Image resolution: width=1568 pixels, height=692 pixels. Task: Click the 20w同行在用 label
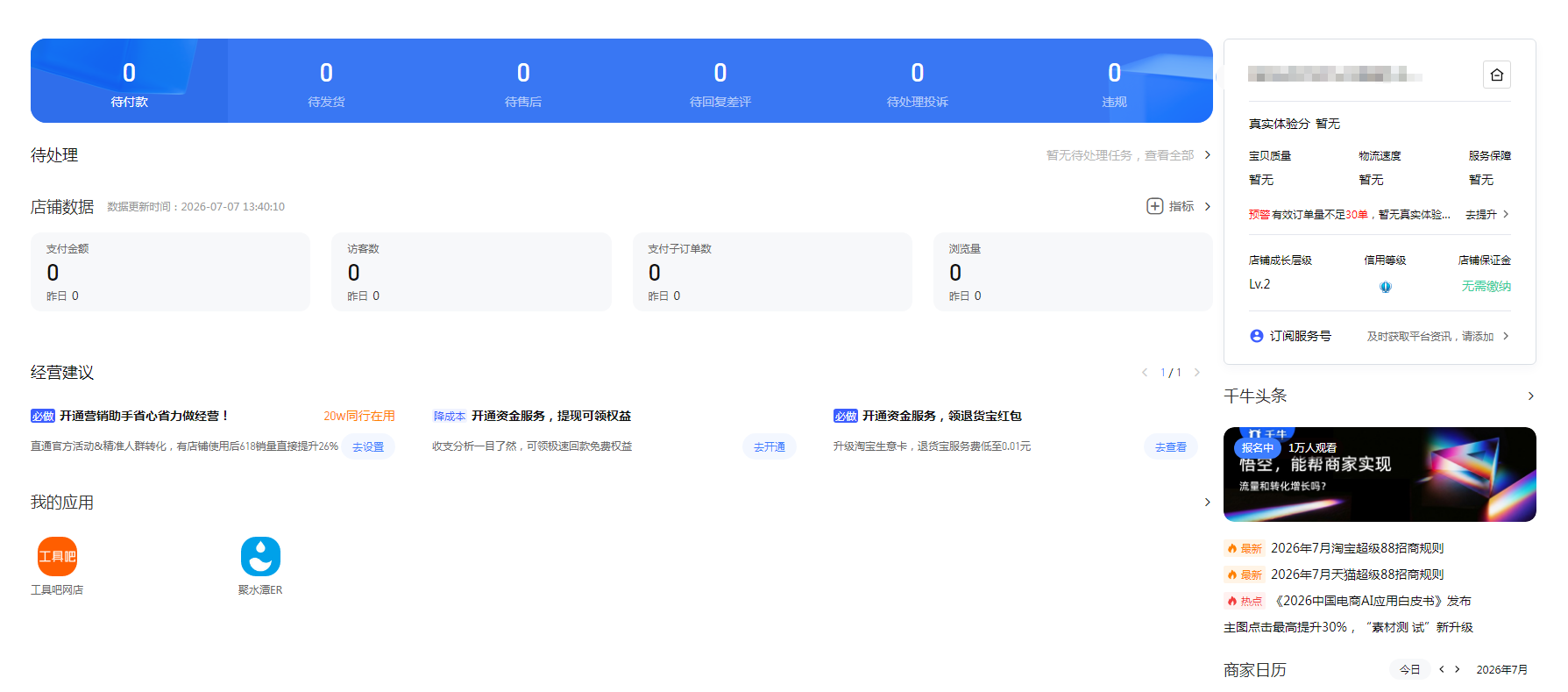coord(358,416)
